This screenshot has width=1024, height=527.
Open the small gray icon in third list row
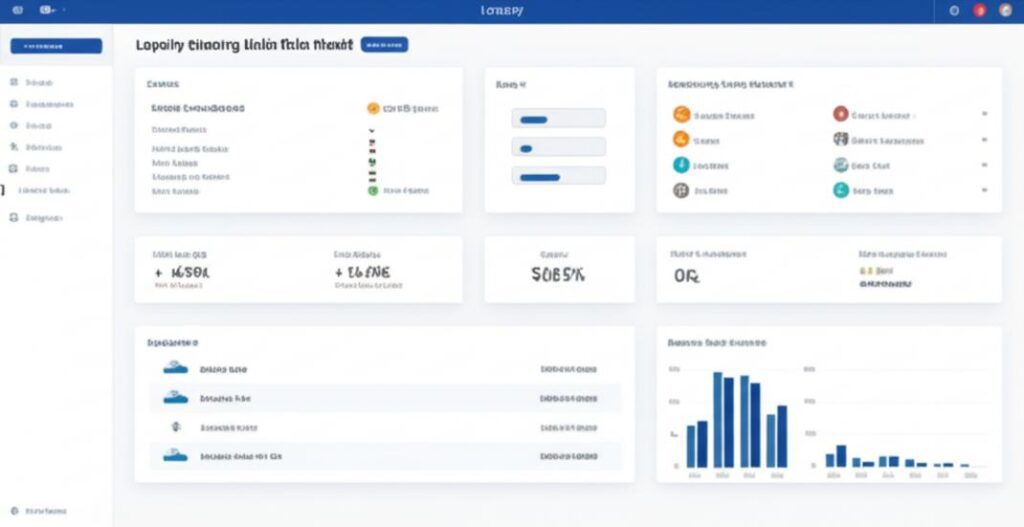click(x=175, y=426)
